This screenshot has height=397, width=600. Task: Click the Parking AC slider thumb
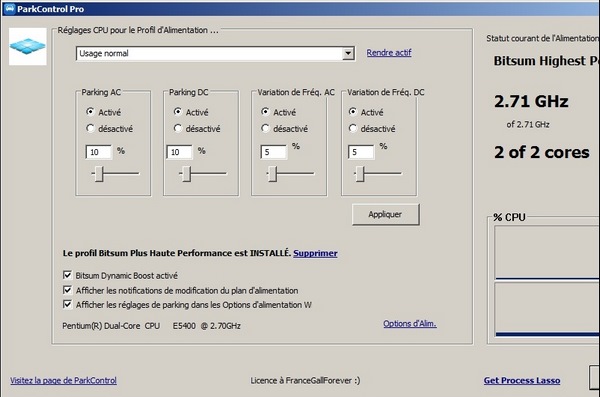[99, 174]
